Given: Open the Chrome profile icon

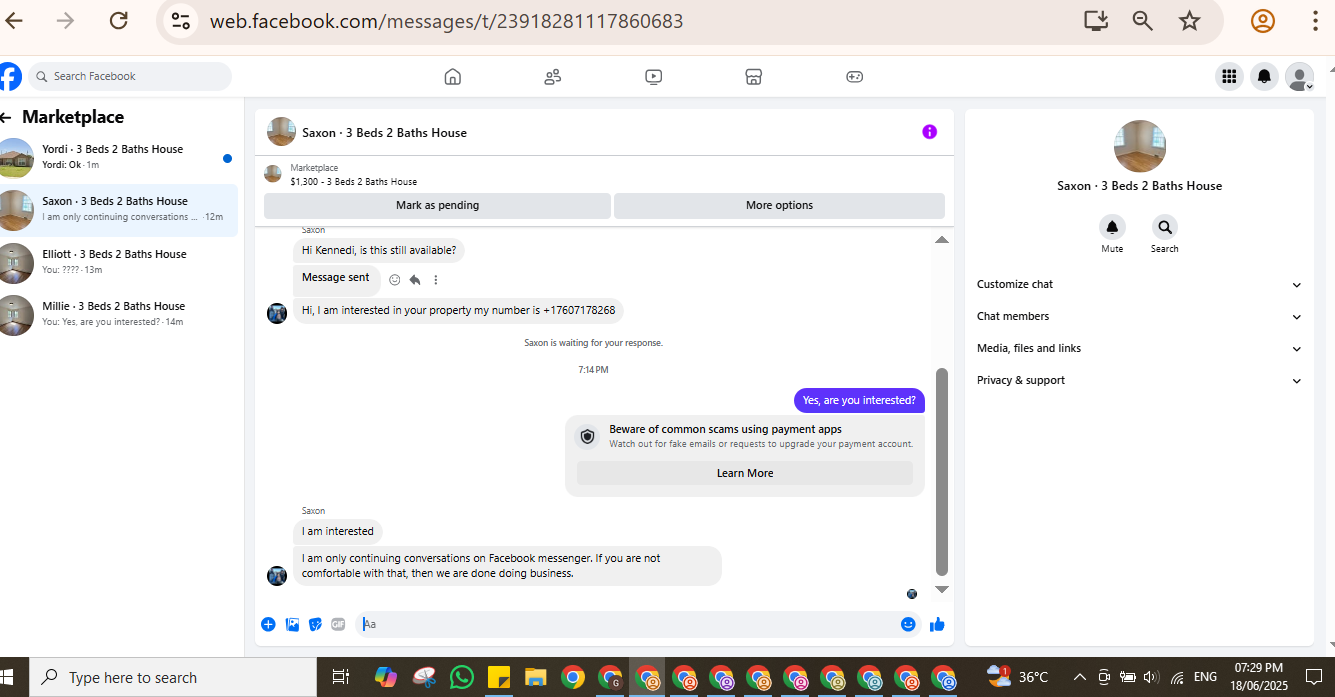Looking at the screenshot, I should point(1263,20).
